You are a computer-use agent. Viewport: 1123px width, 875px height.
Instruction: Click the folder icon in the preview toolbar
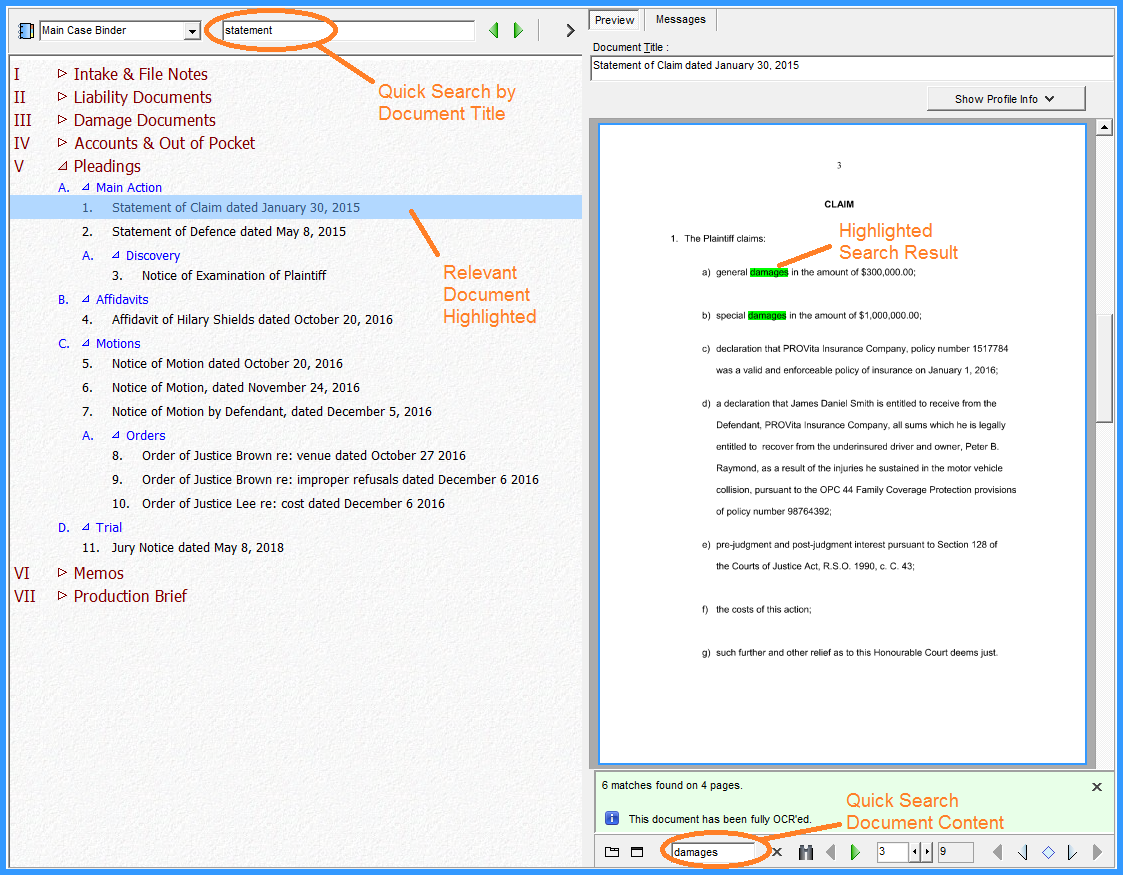[x=612, y=852]
